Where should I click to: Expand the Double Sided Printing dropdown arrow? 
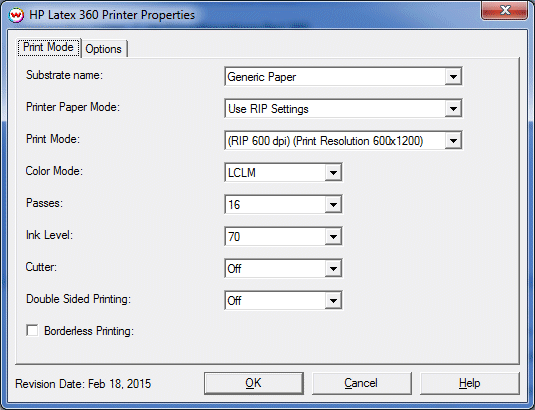tap(333, 301)
